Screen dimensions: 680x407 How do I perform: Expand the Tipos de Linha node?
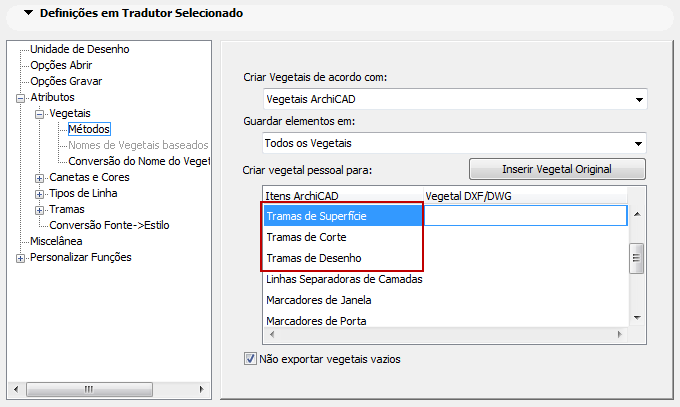tap(40, 193)
